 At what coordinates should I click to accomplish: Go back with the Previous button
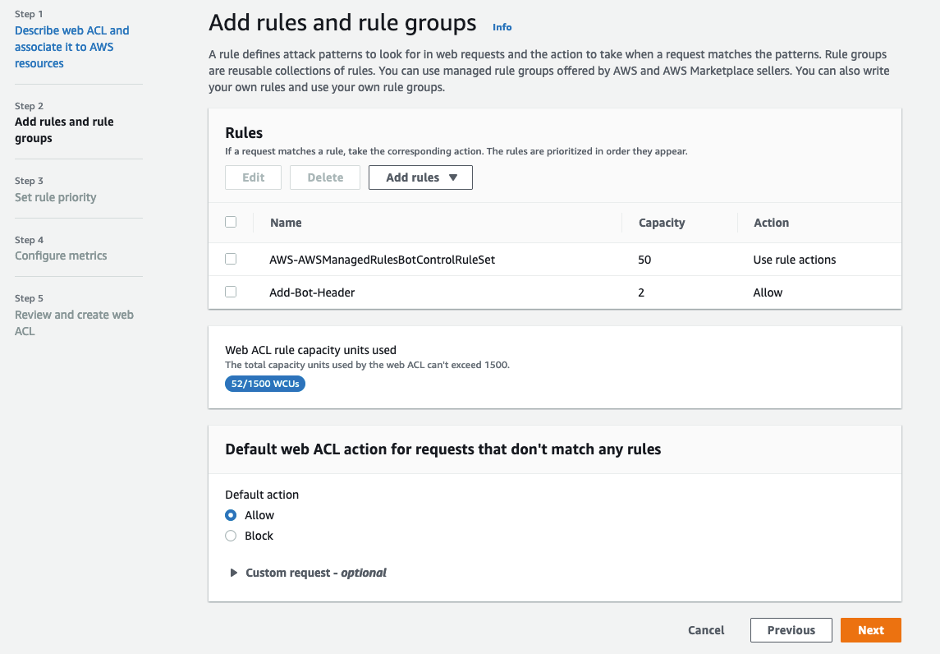(791, 630)
